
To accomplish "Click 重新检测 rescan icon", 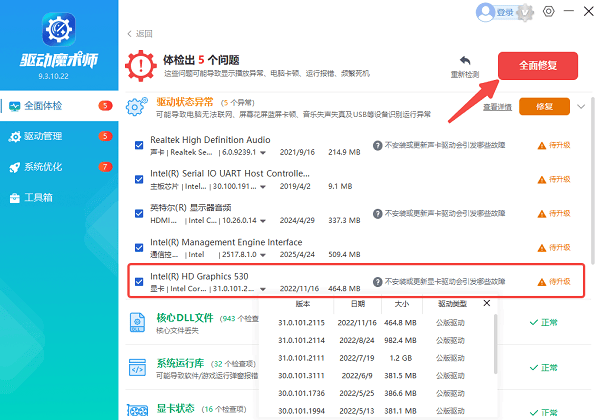I will coord(465,61).
